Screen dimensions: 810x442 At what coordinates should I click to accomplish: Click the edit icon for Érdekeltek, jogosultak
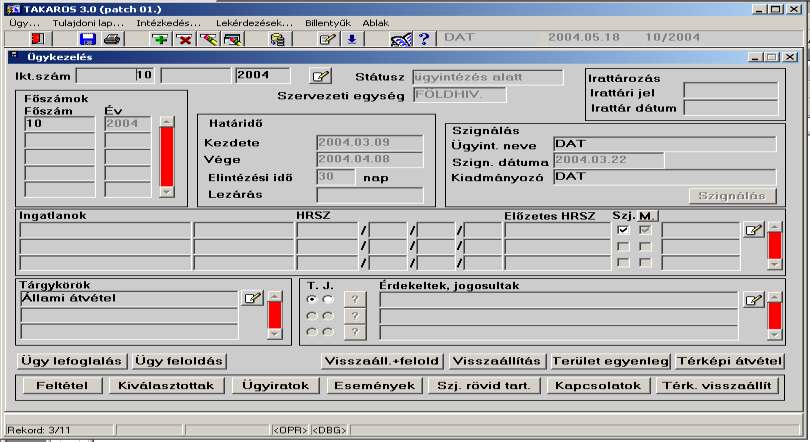[754, 299]
